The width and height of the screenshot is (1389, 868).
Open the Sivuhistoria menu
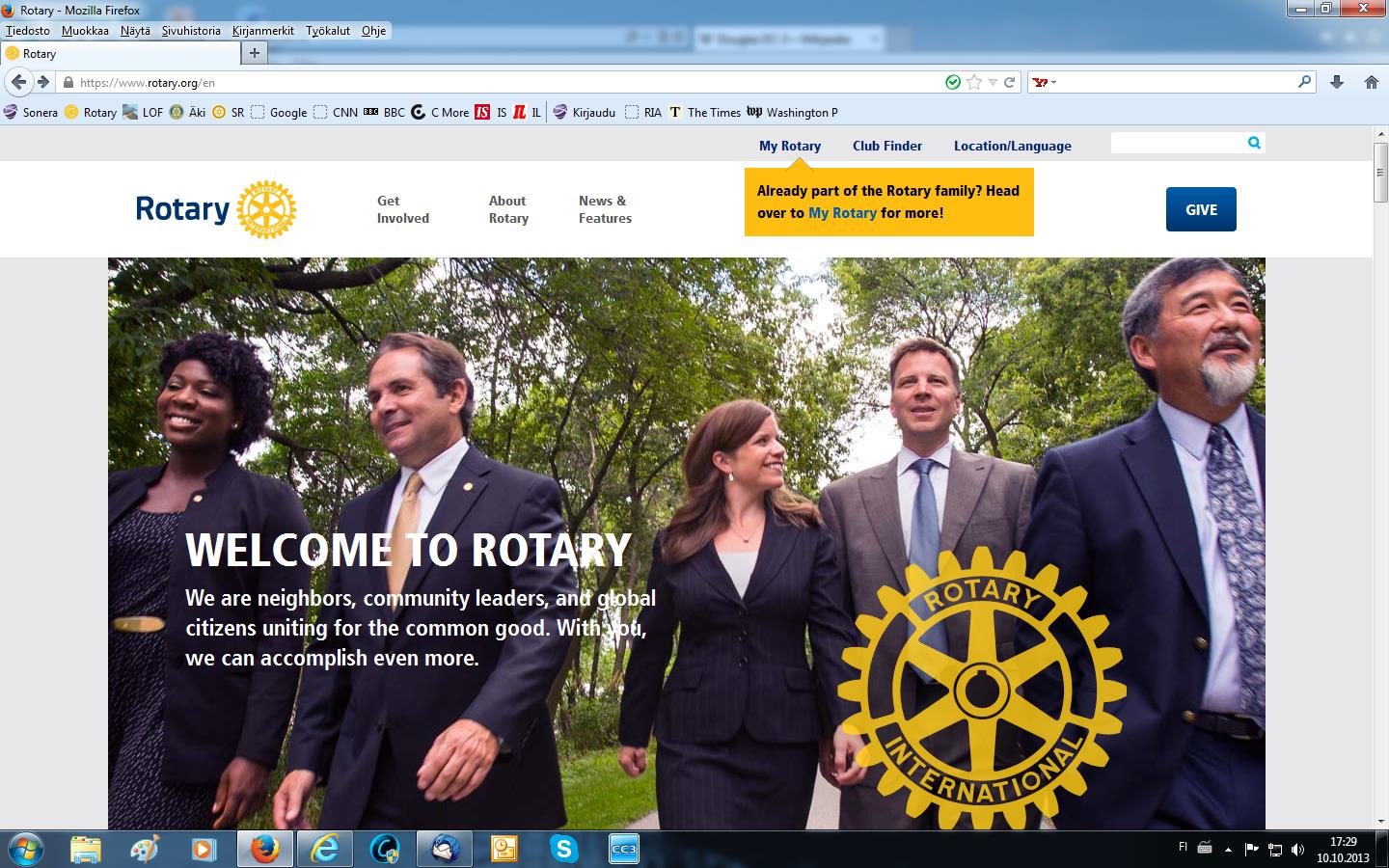(191, 30)
